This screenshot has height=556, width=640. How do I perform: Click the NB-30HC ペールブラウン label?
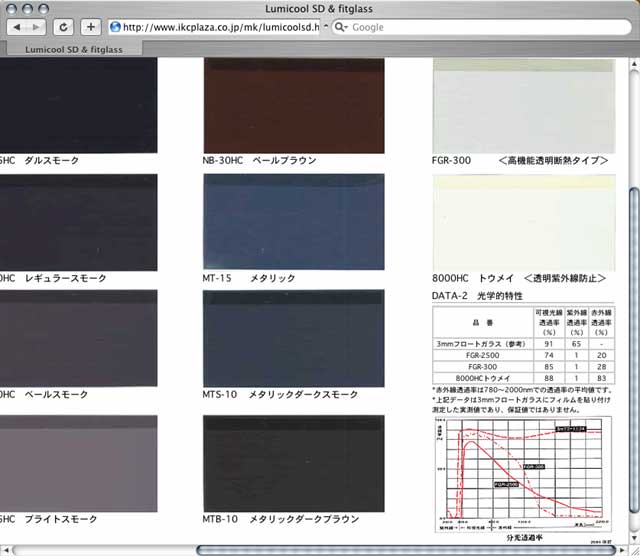click(x=259, y=160)
